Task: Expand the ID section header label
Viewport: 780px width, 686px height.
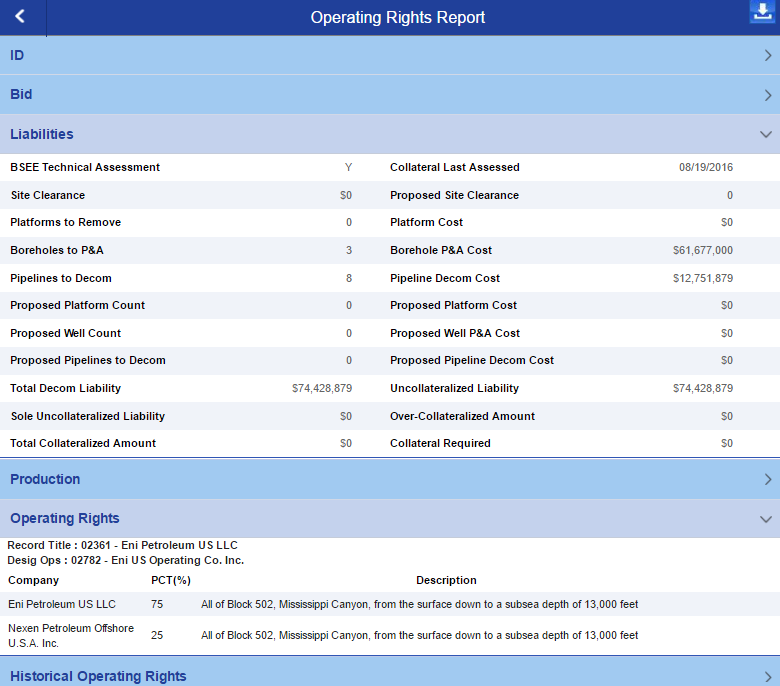Action: [x=17, y=56]
